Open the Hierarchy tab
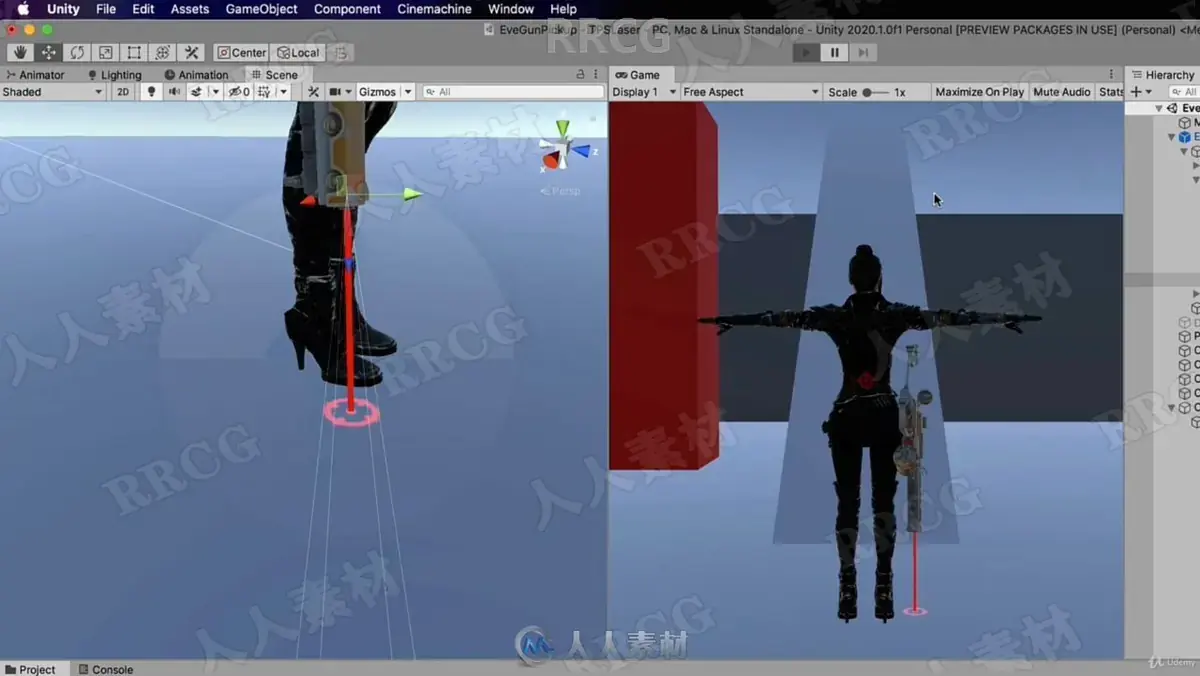The image size is (1200, 676). coord(1163,74)
